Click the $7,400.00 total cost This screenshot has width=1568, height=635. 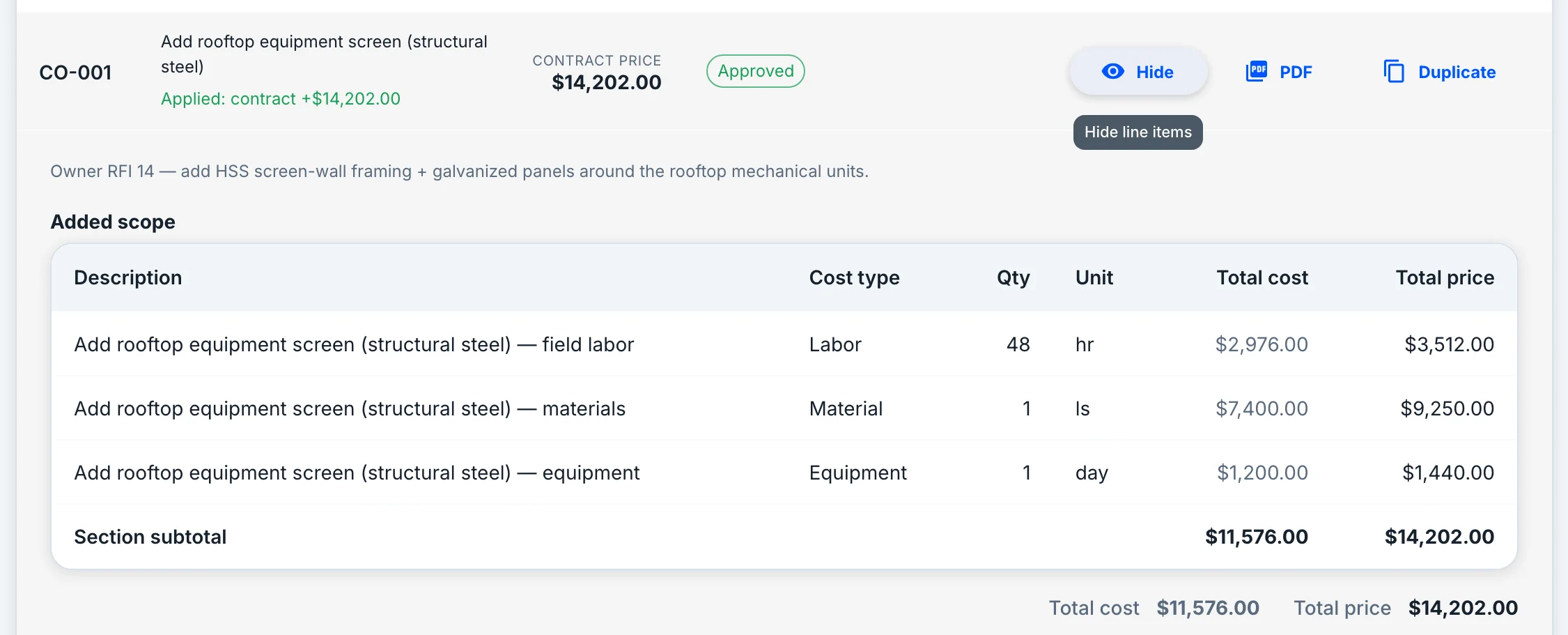pos(1261,408)
